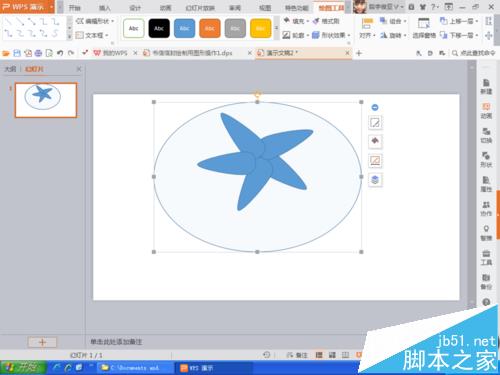The image size is (500, 375).
Task: Open 属性 (Properties) in right sidebar
Action: click(x=486, y=184)
